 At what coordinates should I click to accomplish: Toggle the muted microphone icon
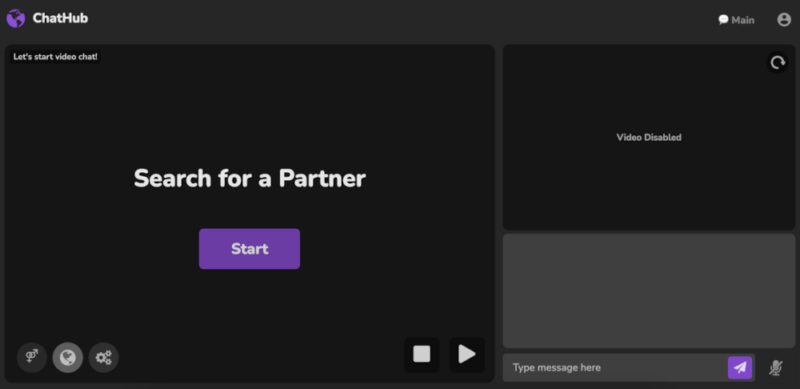(x=776, y=368)
